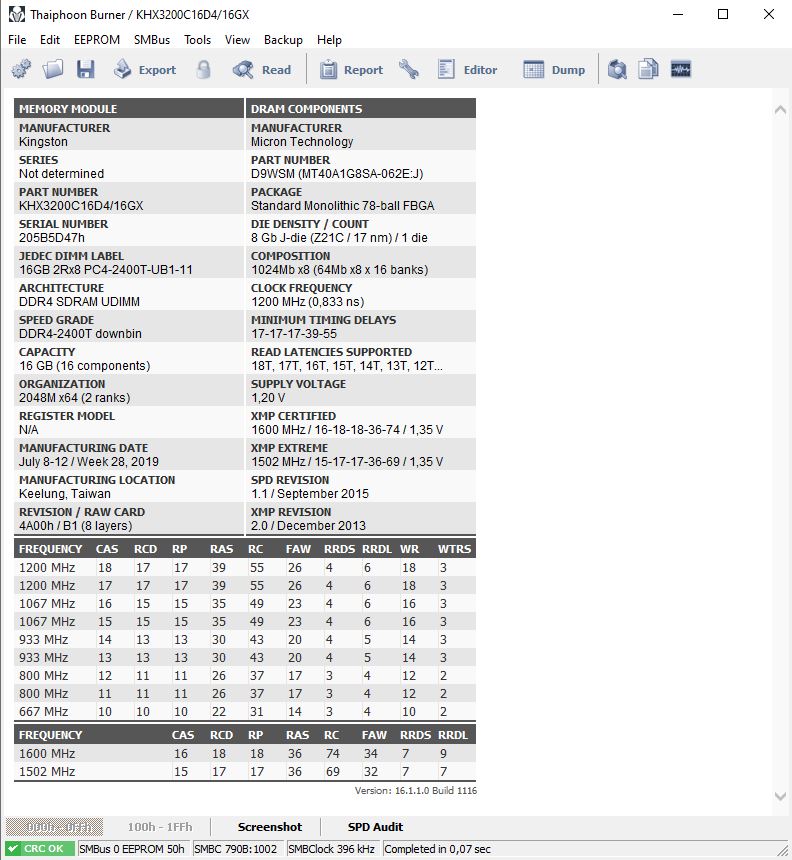
Task: Click the minimum timing delays 17-17-17-39-55
Action: (294, 333)
